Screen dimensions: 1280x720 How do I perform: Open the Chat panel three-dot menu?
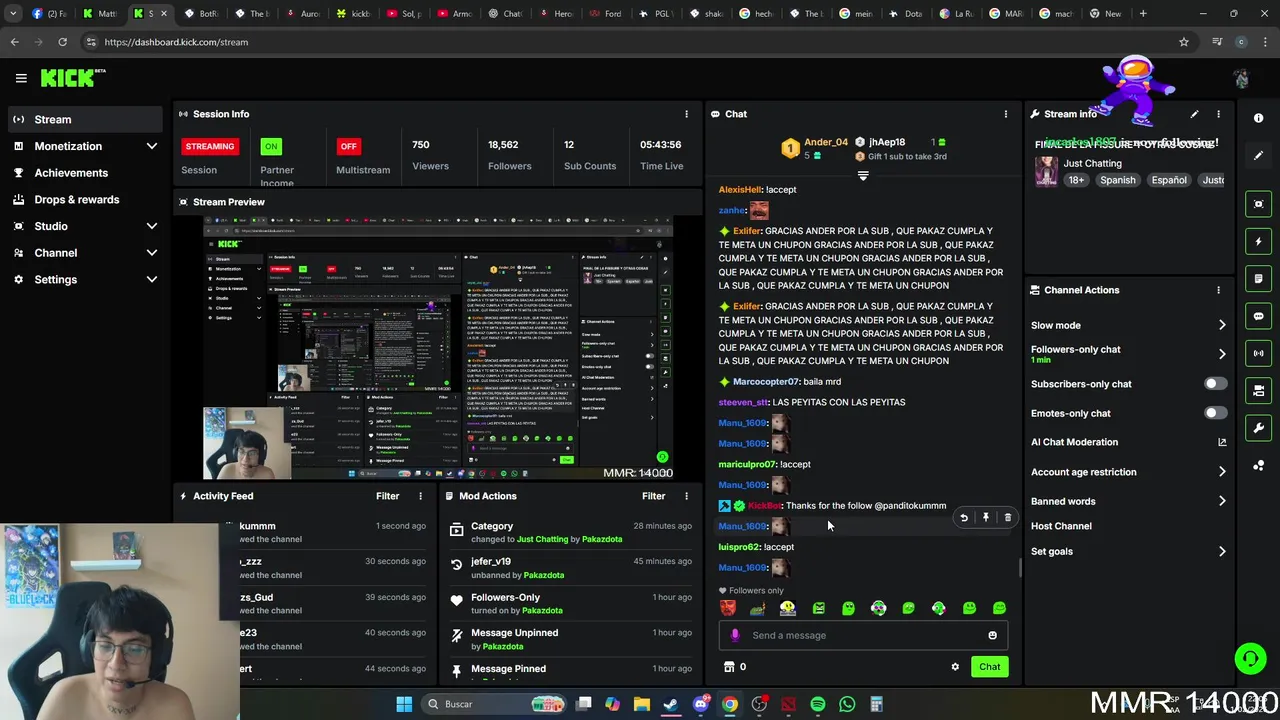point(1006,114)
